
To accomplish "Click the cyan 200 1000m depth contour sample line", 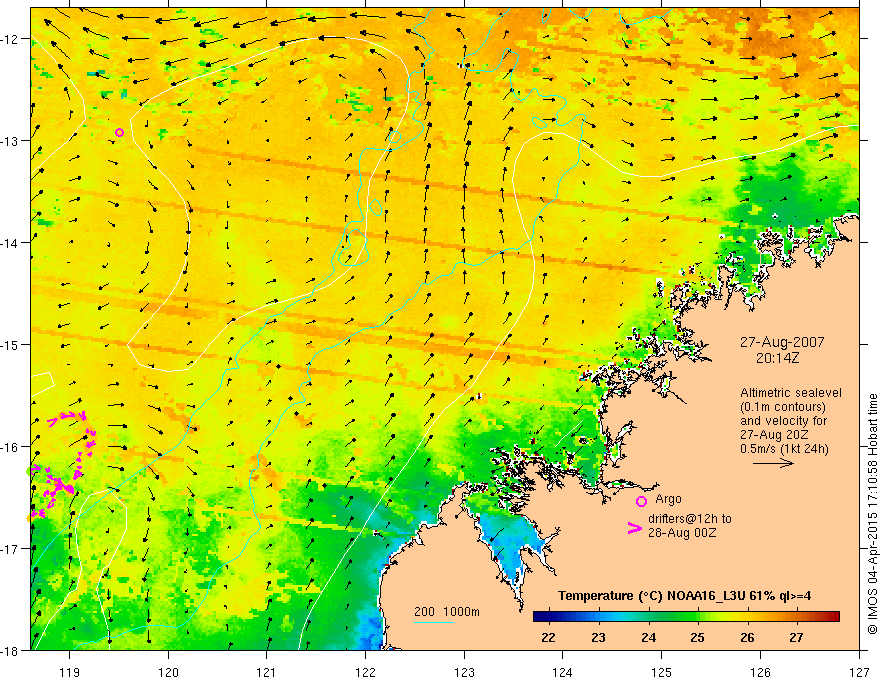I will click(x=434, y=622).
